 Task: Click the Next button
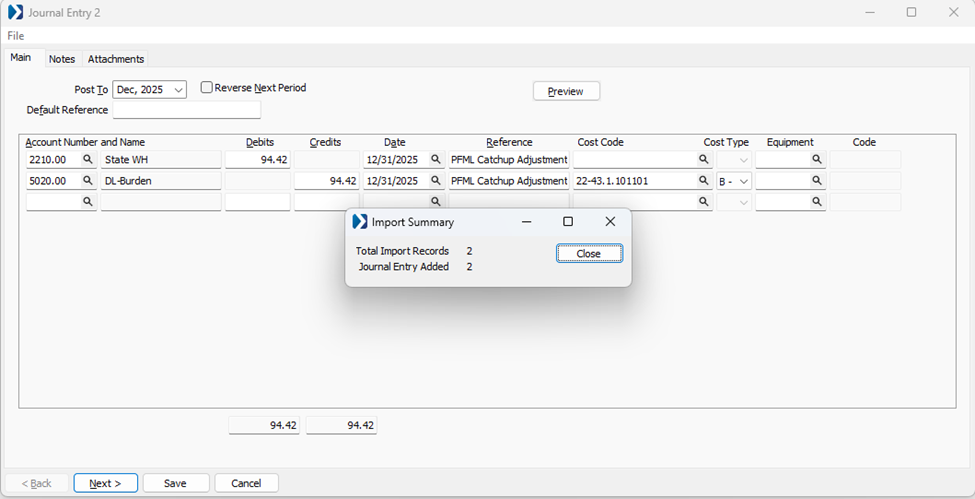(x=105, y=483)
